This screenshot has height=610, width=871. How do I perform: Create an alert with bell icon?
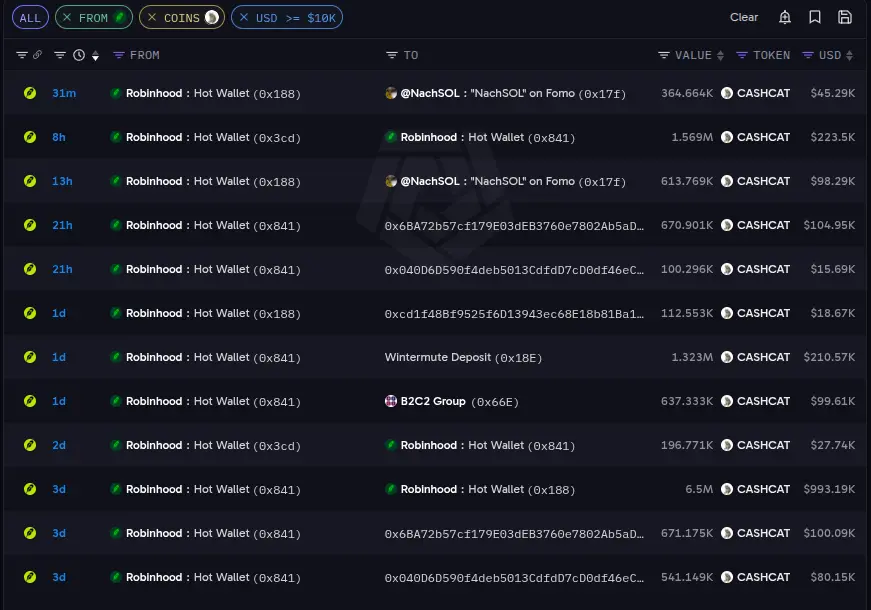click(x=785, y=17)
